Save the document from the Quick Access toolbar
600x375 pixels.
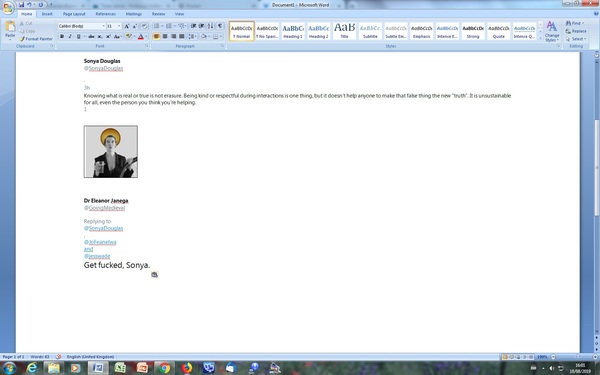pyautogui.click(x=21, y=5)
